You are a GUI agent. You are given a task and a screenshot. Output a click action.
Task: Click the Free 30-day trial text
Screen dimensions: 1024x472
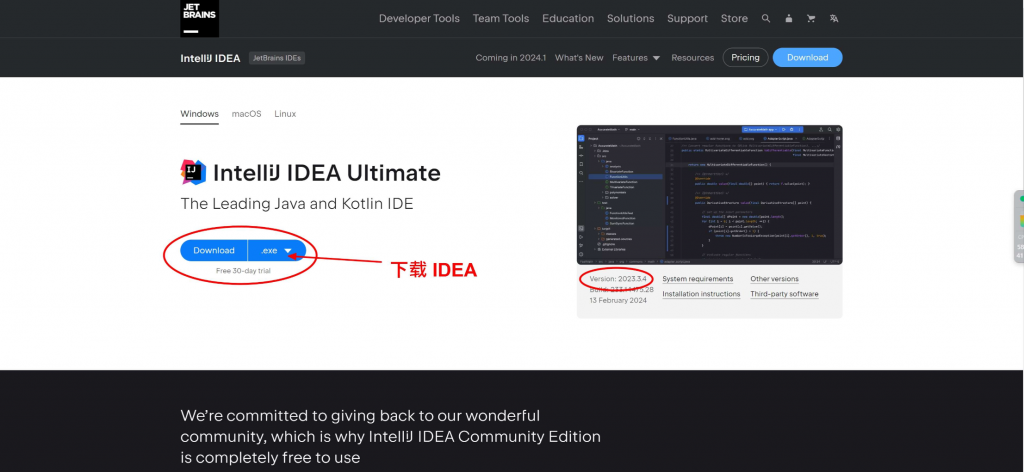[x=243, y=270]
